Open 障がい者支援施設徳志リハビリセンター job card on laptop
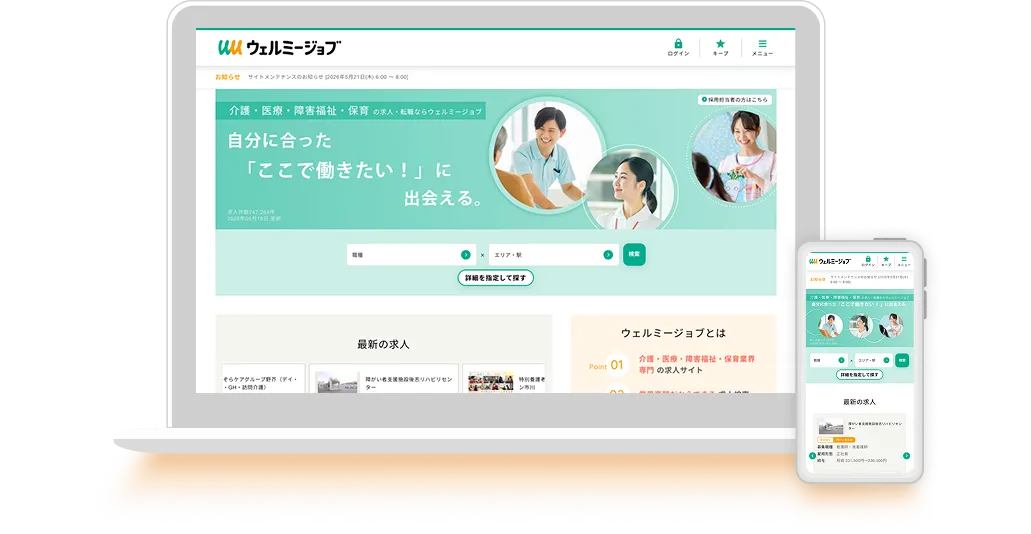The width and height of the screenshot is (1031, 534). (x=383, y=379)
